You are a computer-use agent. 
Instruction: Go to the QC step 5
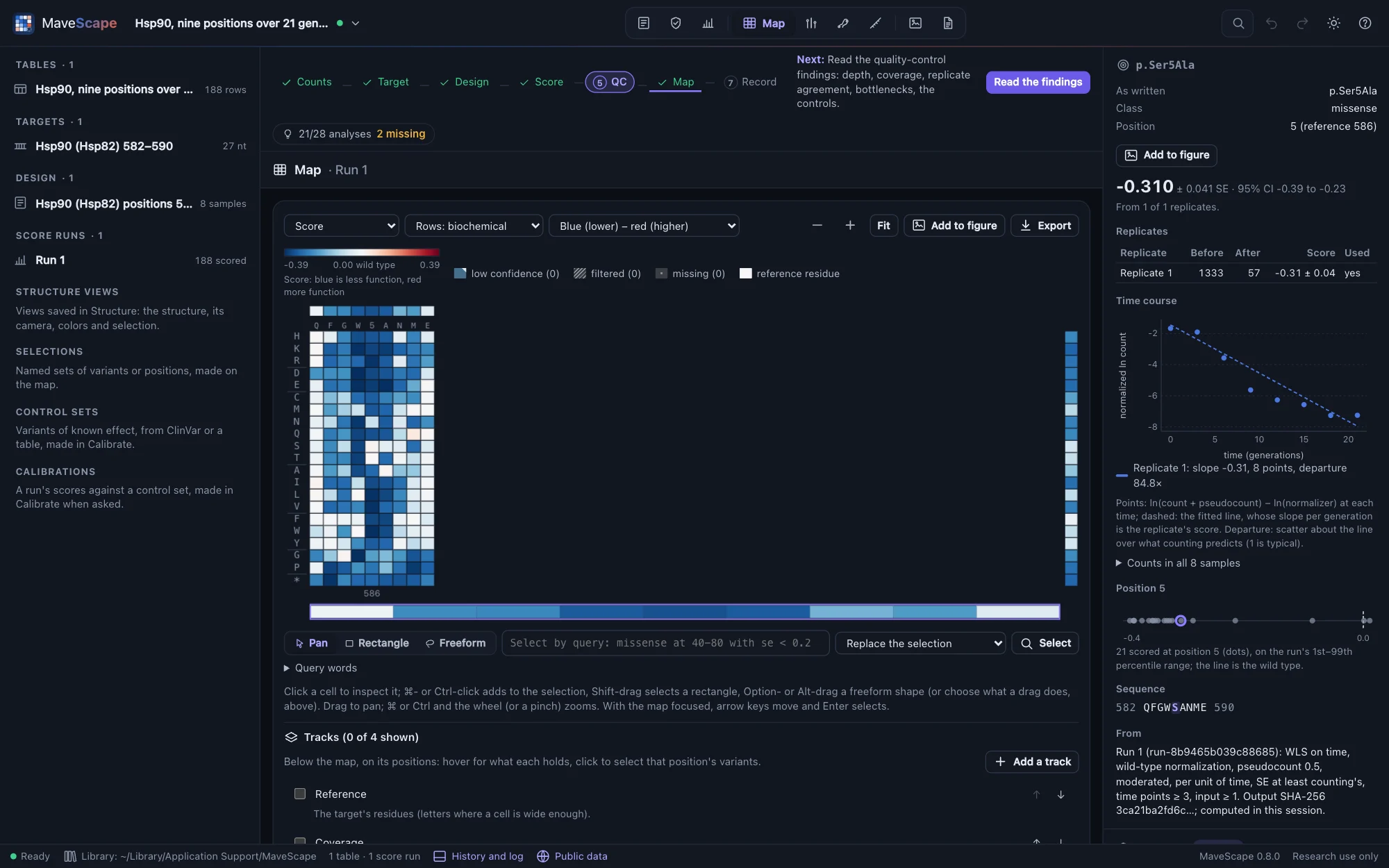(610, 82)
